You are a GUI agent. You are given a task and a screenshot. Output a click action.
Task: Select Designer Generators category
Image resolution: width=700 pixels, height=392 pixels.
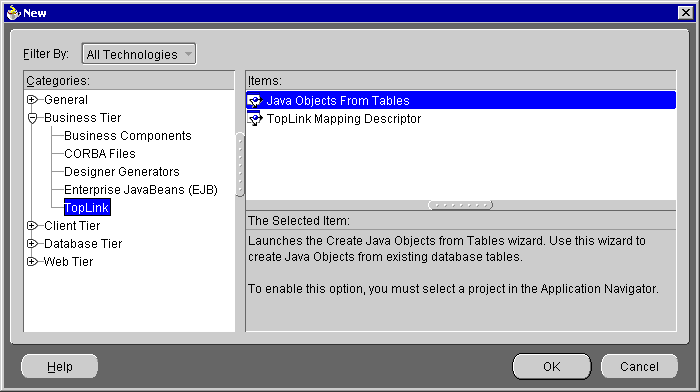[121, 172]
